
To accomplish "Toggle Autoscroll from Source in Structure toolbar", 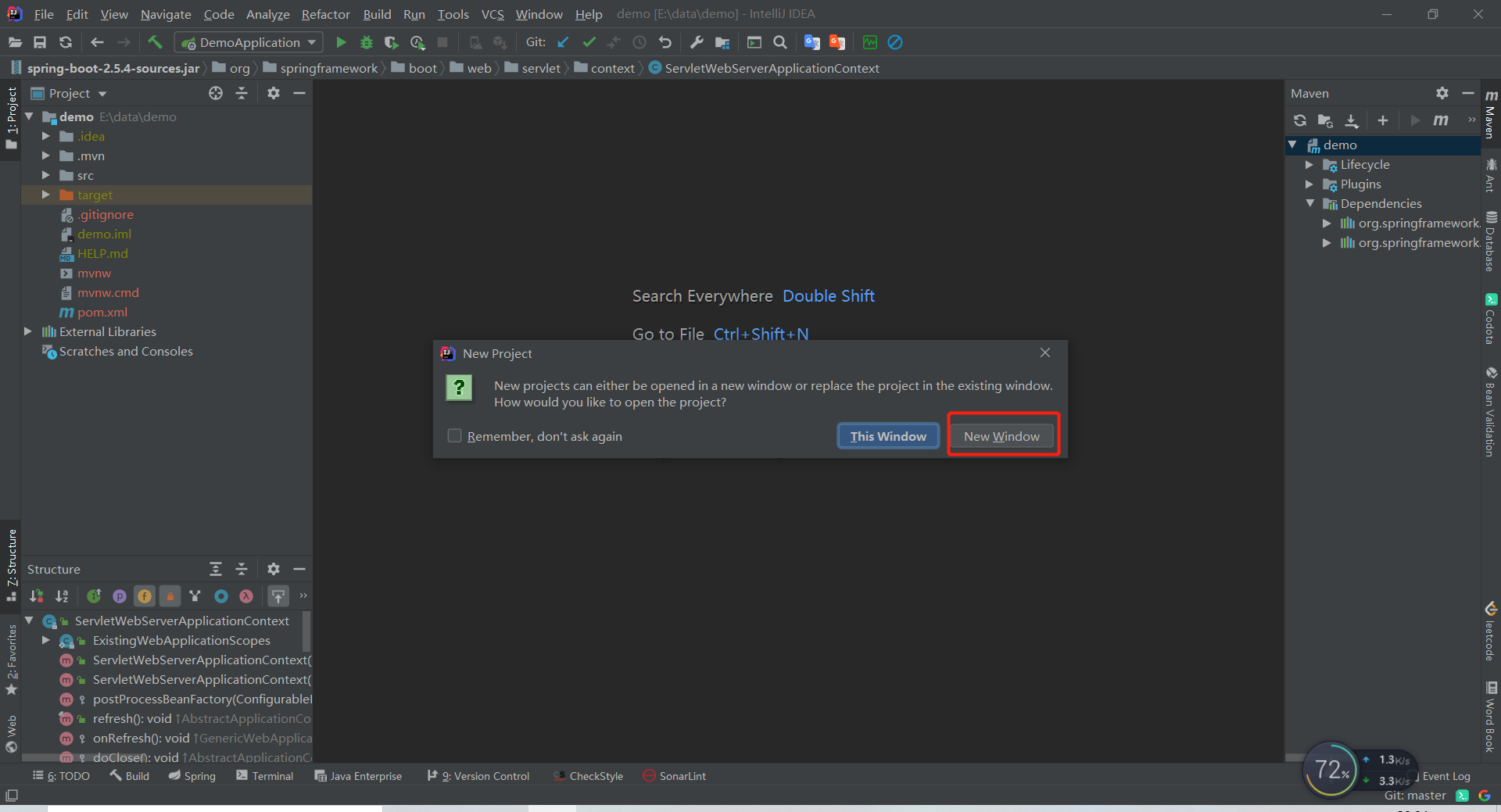I will pos(278,596).
